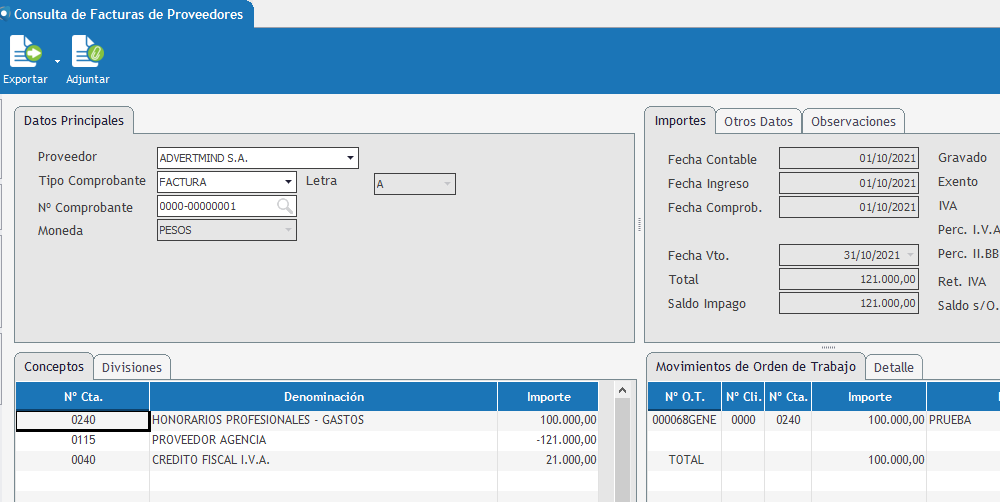Switch to the Importes tab

680,121
